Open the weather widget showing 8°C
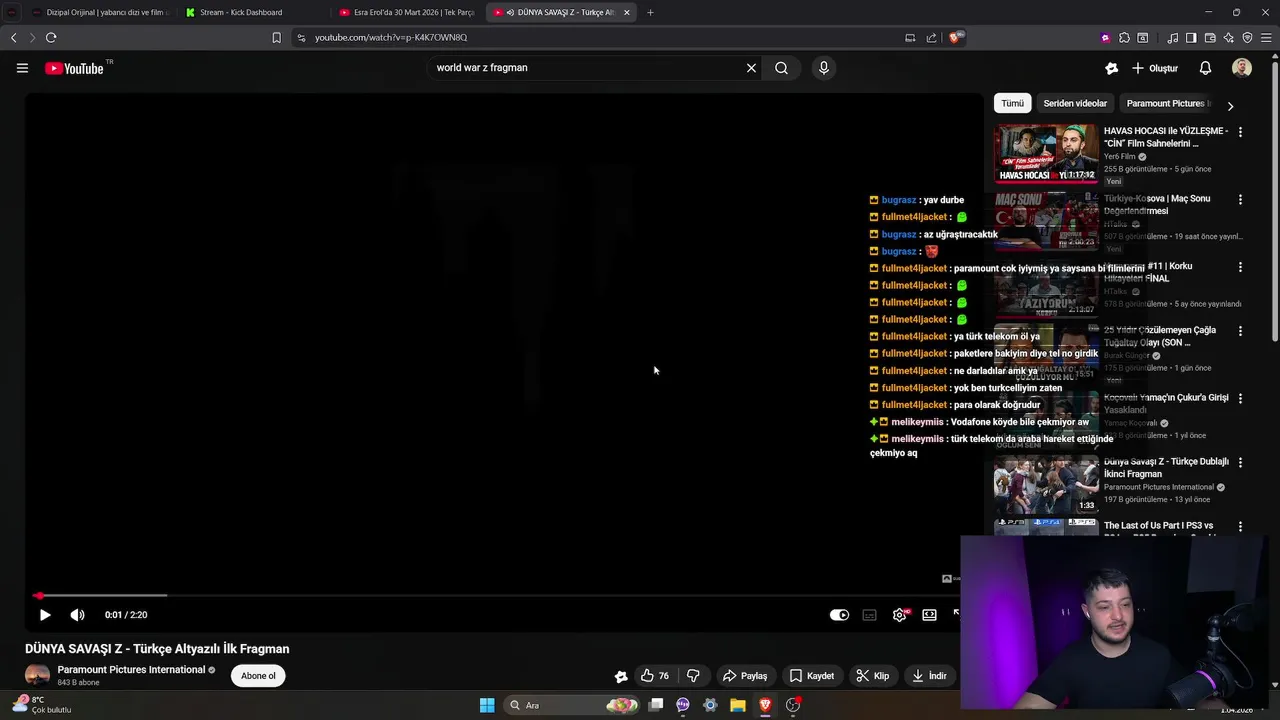 [40, 704]
